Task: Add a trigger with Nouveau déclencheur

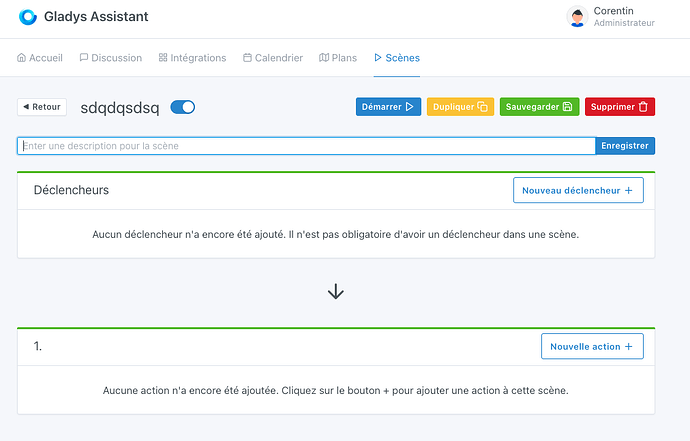Action: [x=578, y=190]
